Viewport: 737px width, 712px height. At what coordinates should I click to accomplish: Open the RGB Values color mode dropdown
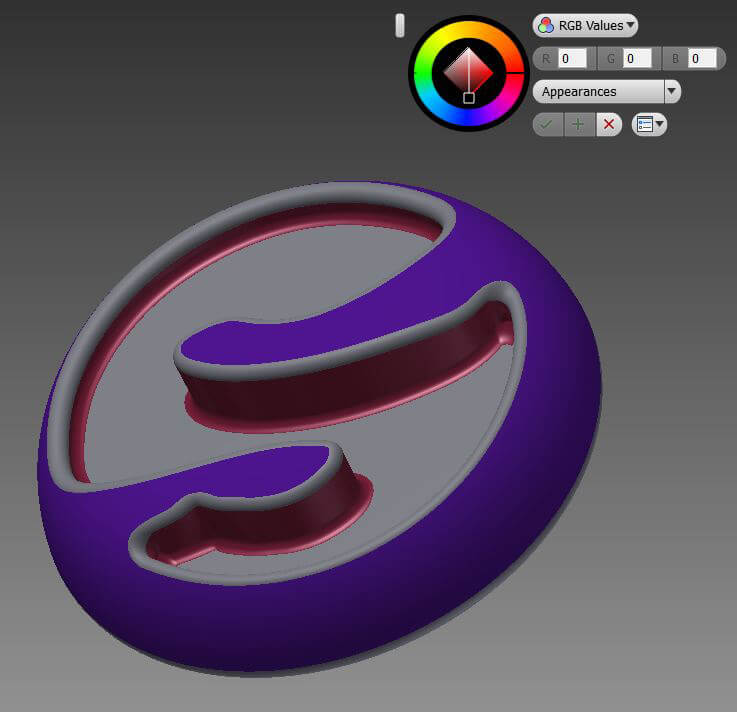click(585, 25)
